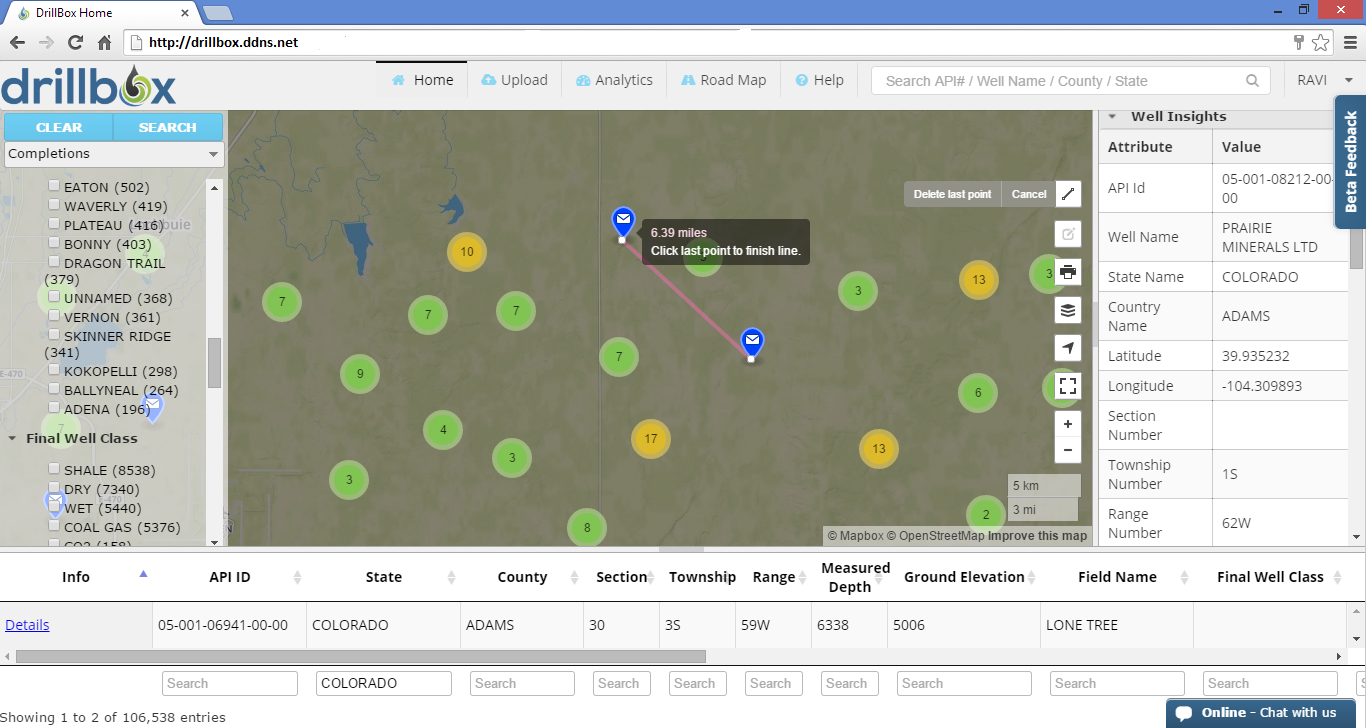1366x728 pixels.
Task: Check the VERNON field checkbox
Action: click(x=54, y=316)
